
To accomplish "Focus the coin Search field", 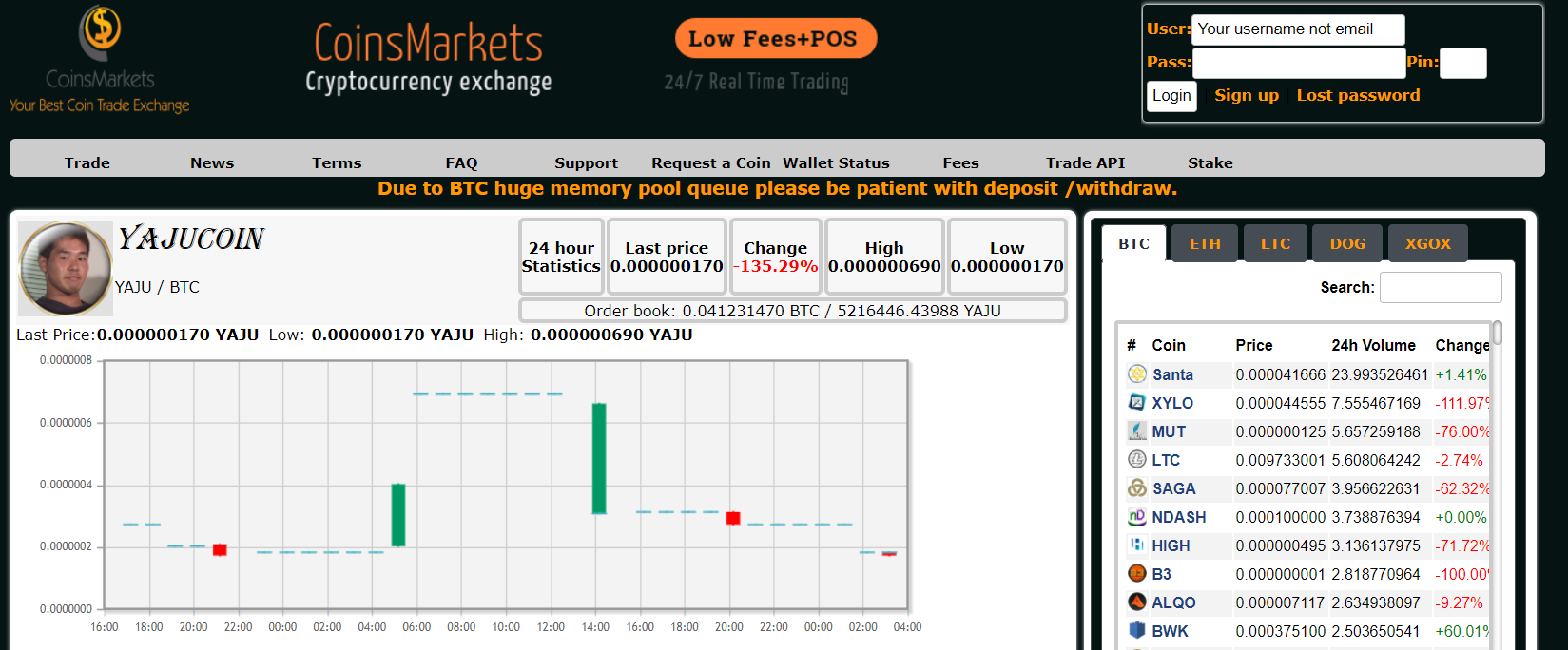I will pos(1441,287).
